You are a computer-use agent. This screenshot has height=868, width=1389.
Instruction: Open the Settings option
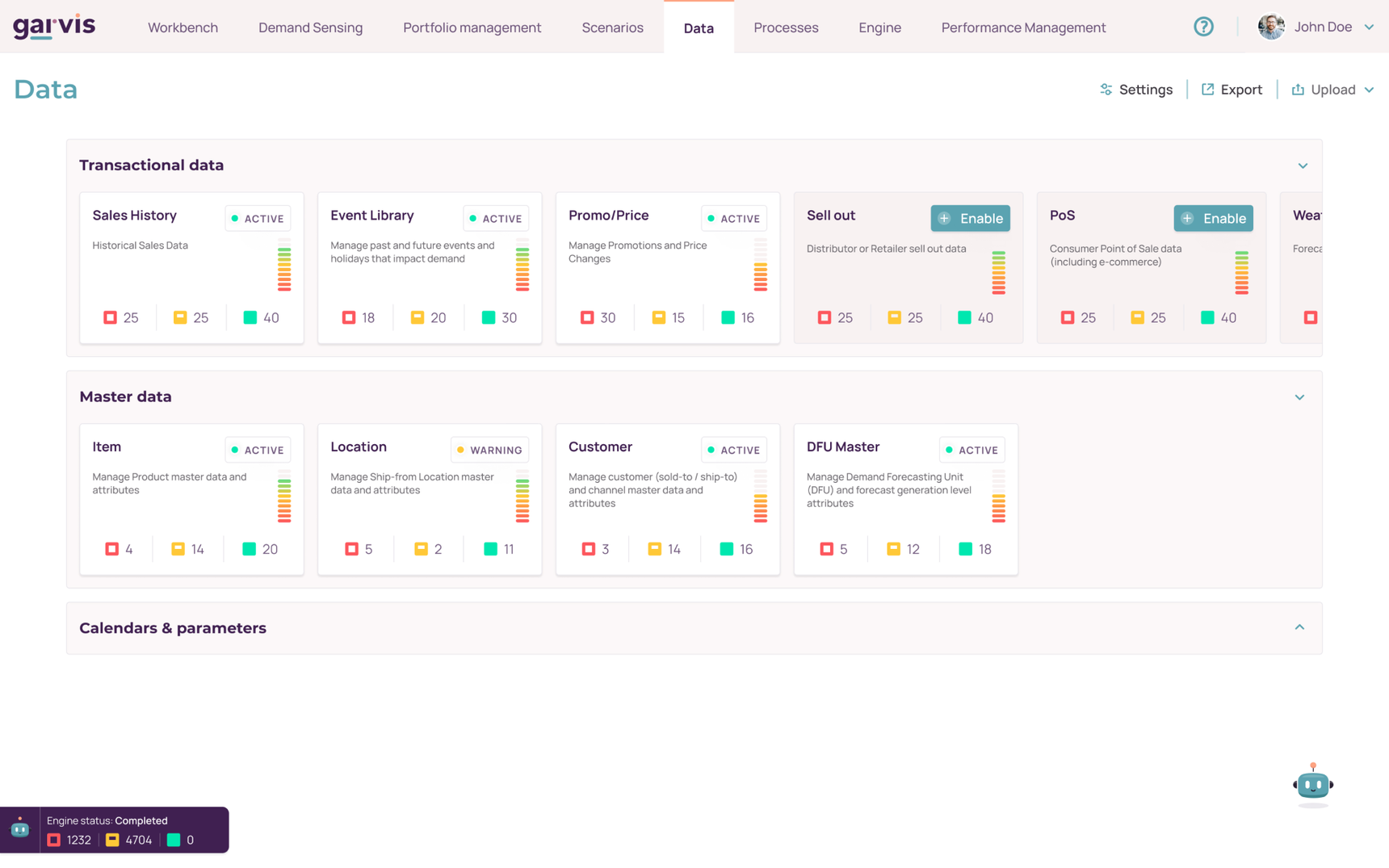click(x=1136, y=90)
